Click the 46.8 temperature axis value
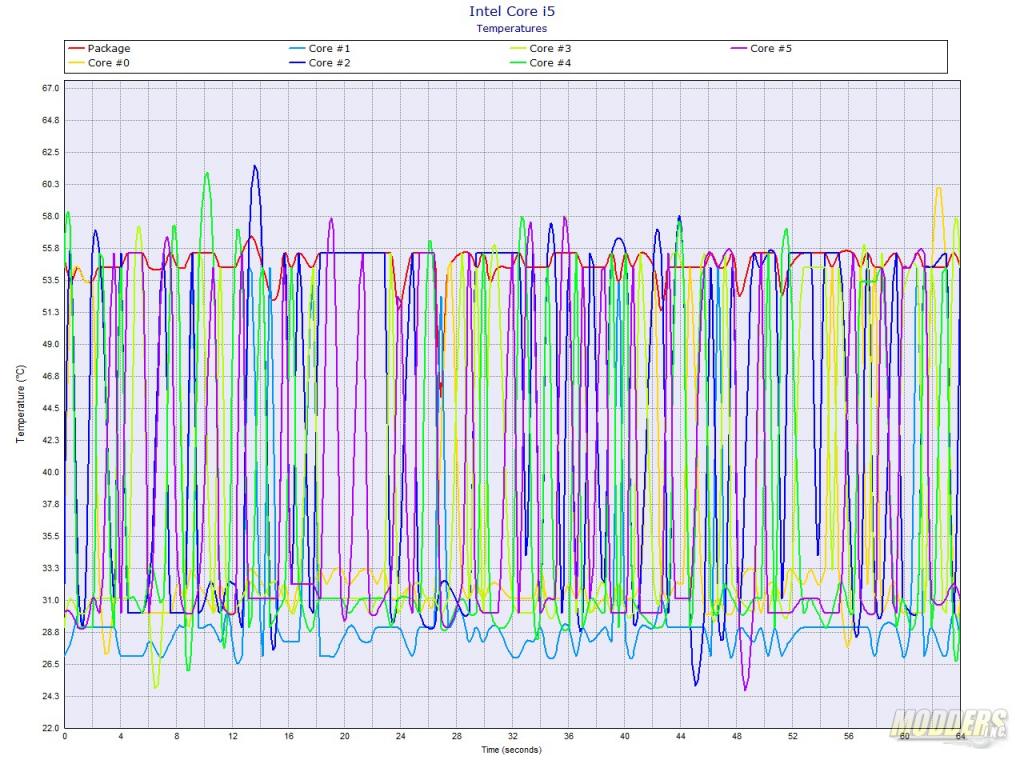This screenshot has width=1024, height=768. click(50, 376)
